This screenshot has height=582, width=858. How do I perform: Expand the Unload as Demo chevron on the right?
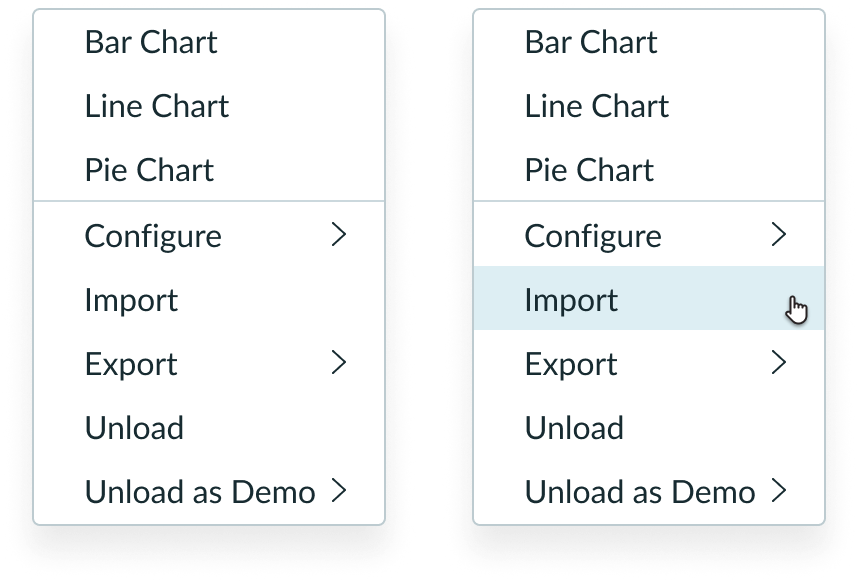[781, 492]
